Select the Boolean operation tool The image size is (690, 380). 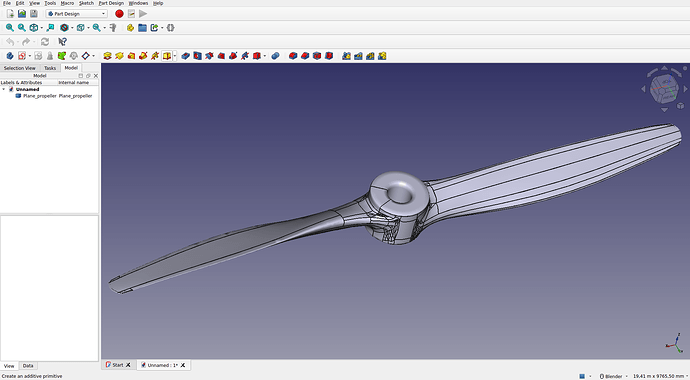275,56
